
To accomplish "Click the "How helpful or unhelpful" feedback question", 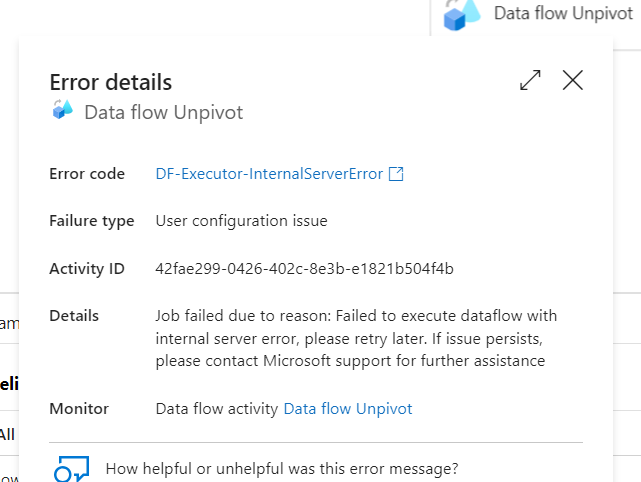I will pyautogui.click(x=282, y=468).
